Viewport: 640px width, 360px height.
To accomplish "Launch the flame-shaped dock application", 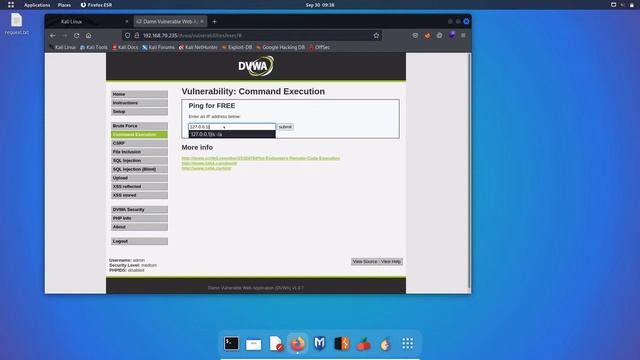I will coord(385,344).
